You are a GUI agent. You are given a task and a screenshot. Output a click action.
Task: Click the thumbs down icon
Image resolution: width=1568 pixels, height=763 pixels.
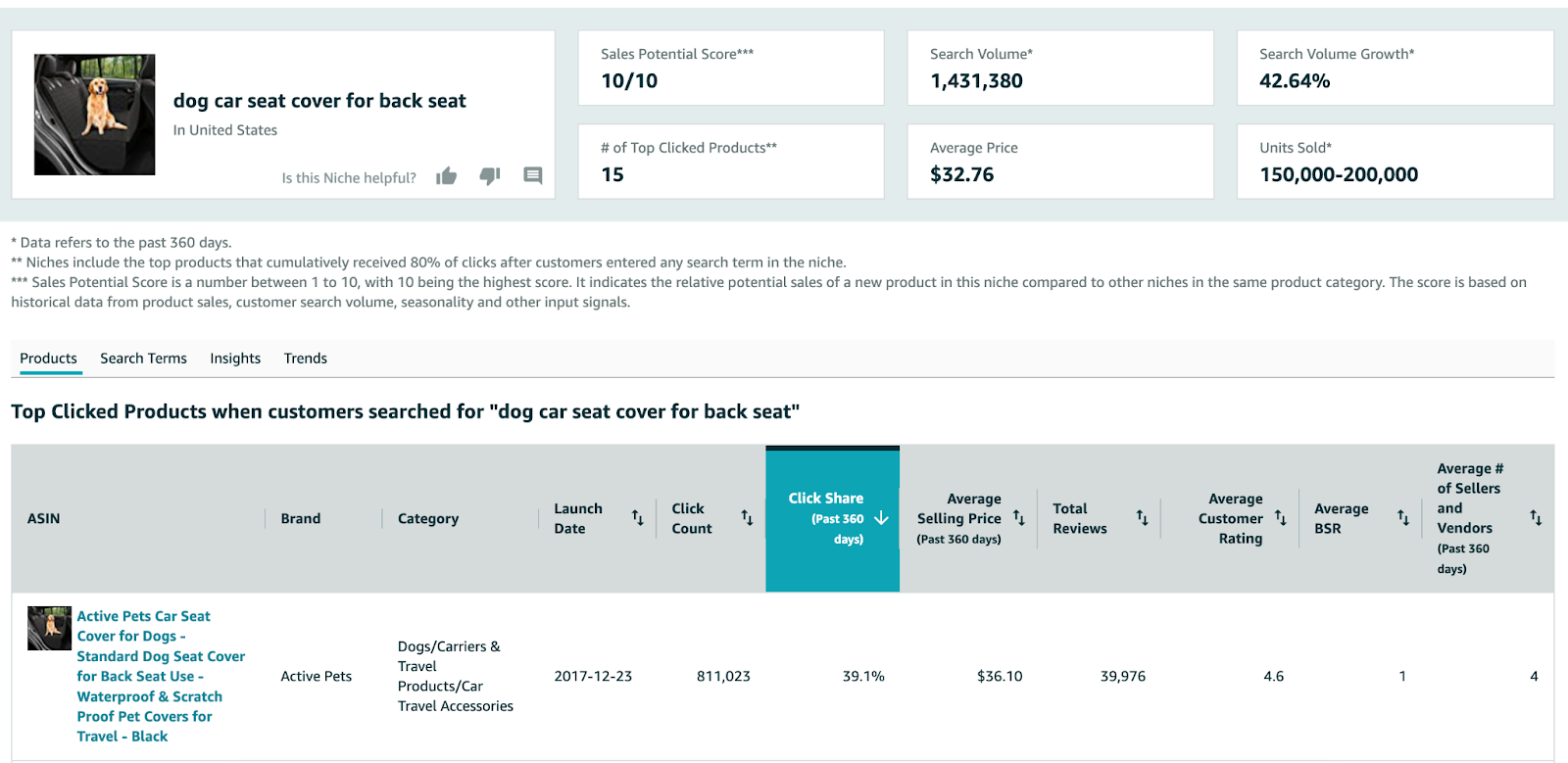click(490, 176)
